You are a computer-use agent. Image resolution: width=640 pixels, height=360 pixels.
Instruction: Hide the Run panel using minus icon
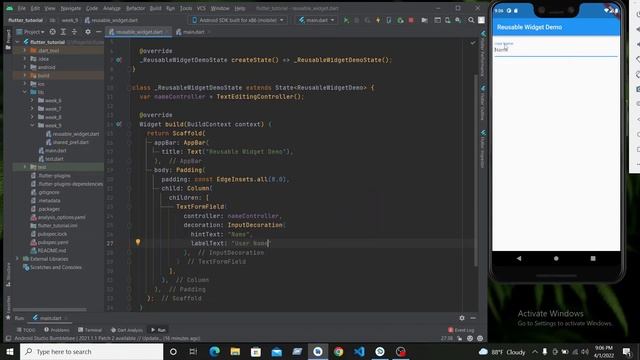tap(473, 318)
